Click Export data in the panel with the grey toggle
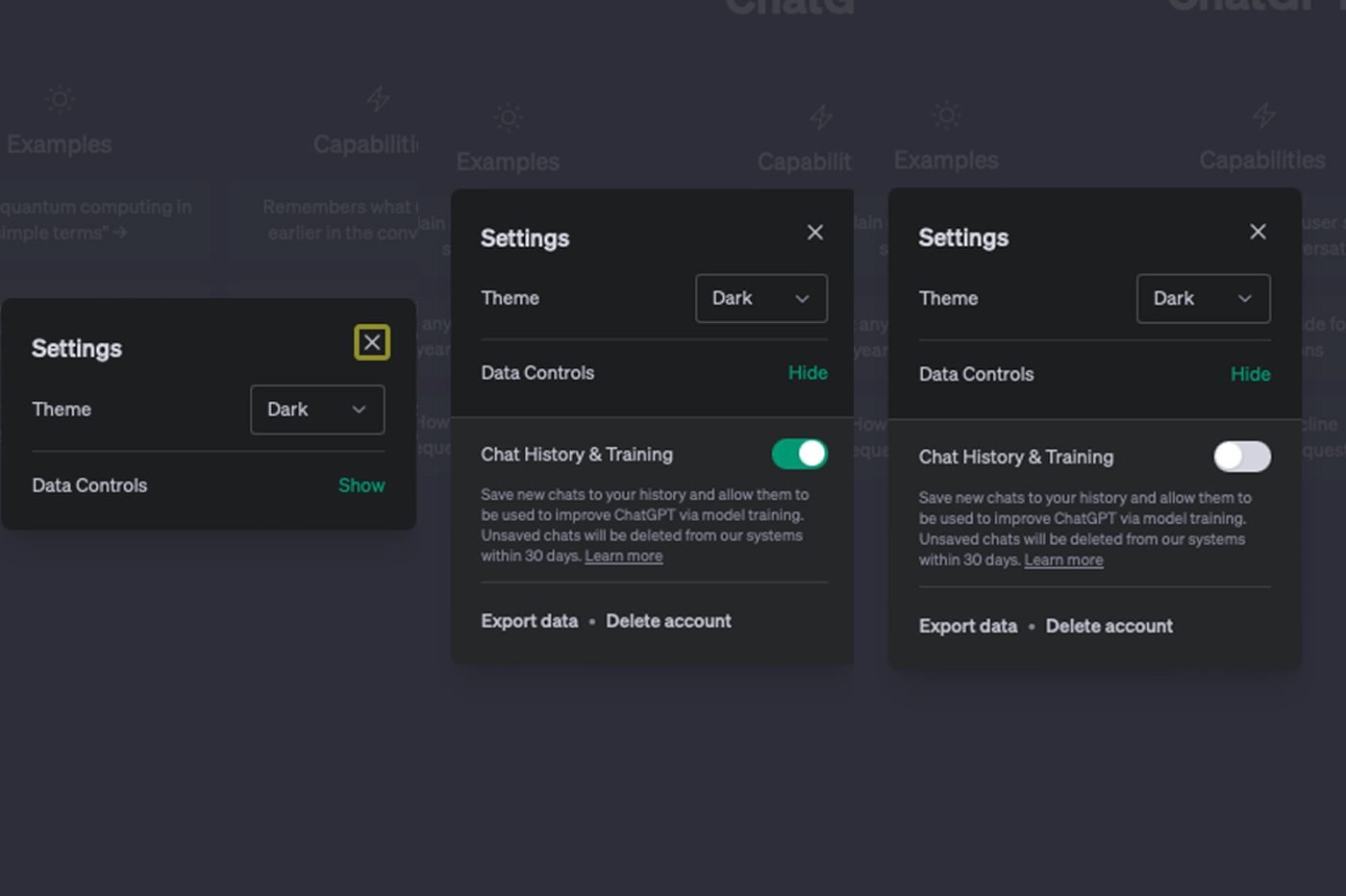 pos(968,626)
